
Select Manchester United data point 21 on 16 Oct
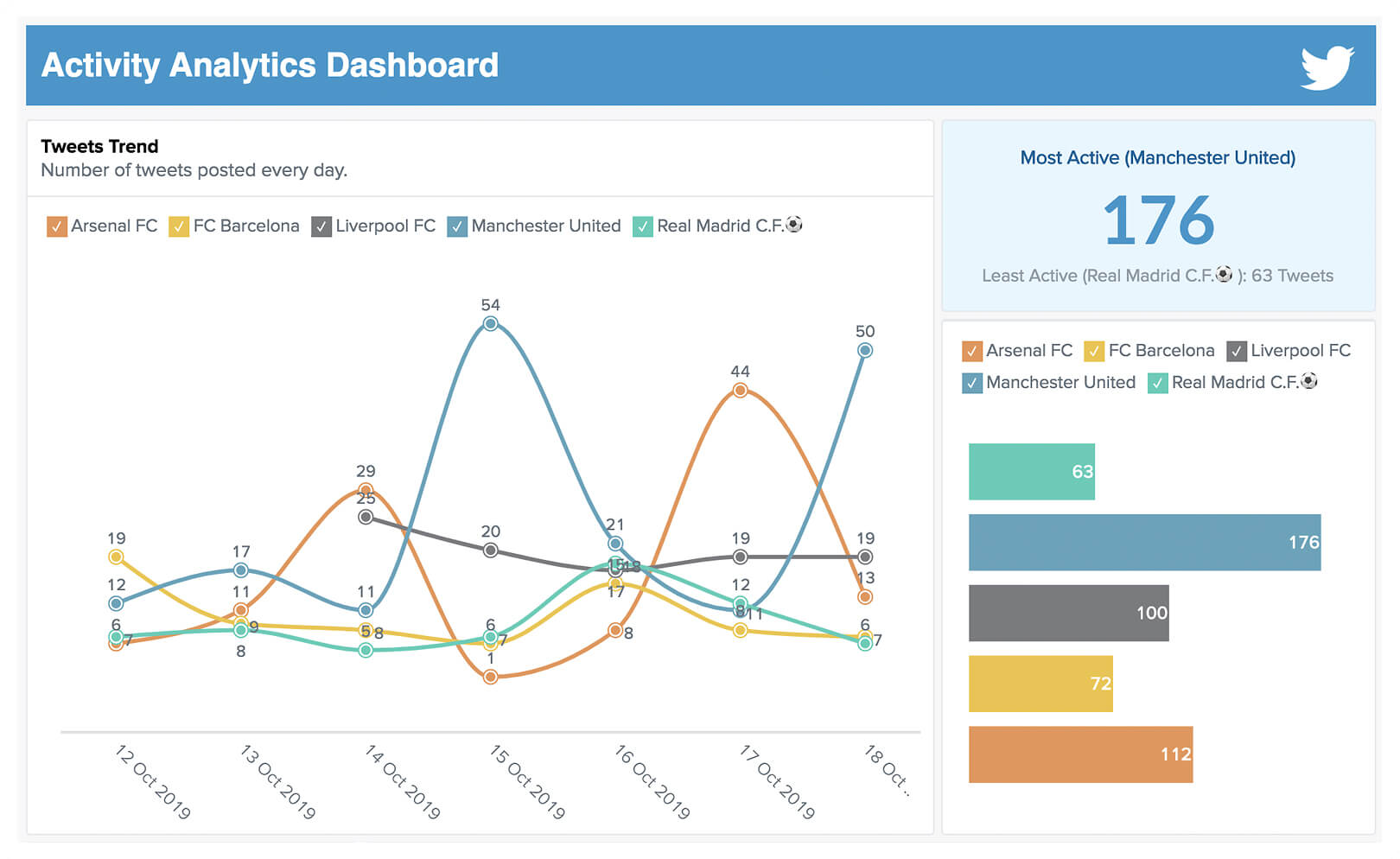click(x=615, y=544)
